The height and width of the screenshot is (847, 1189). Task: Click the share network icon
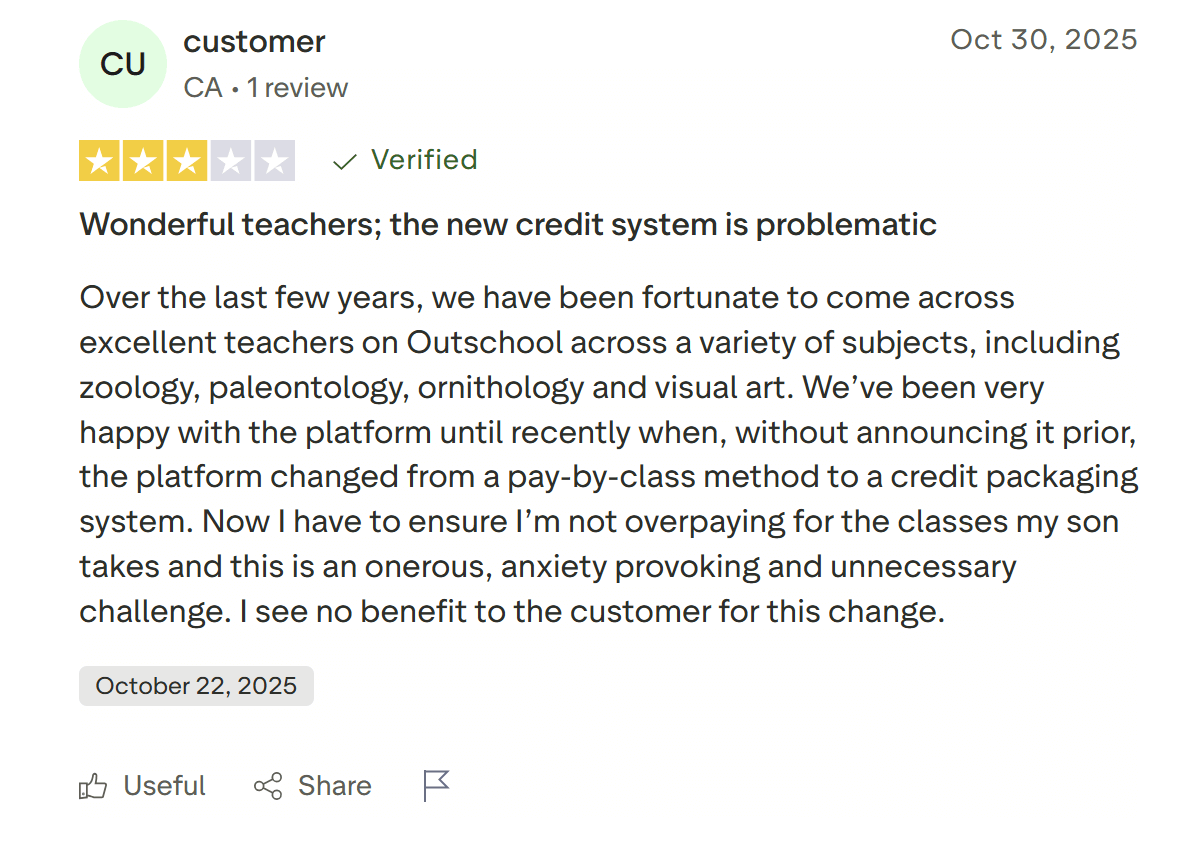(x=268, y=786)
